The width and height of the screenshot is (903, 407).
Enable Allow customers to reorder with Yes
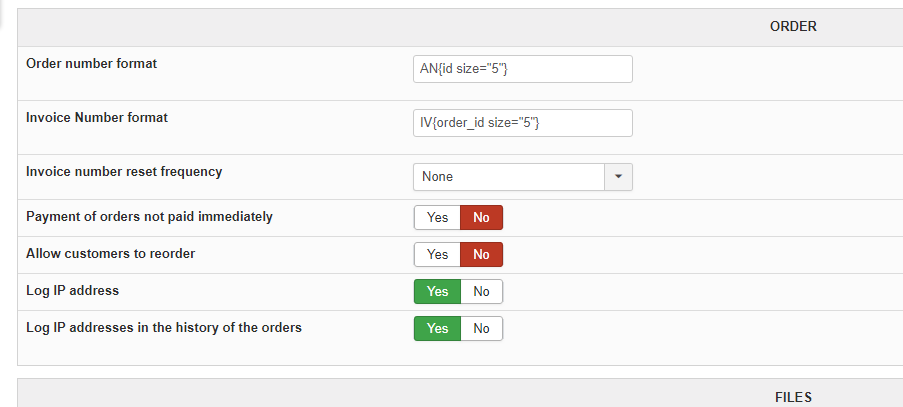point(437,255)
